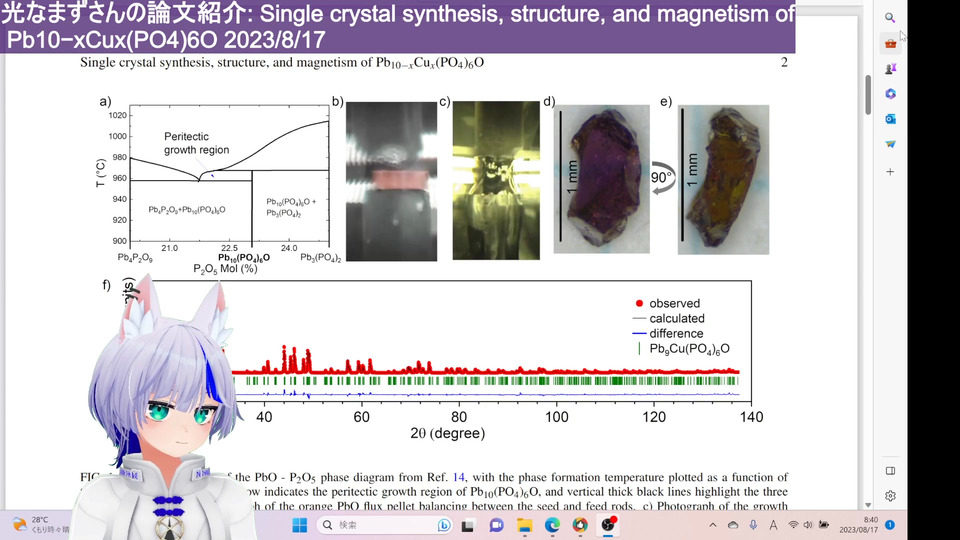Image resolution: width=960 pixels, height=540 pixels.
Task: Add a new sidebar app with plus icon
Action: click(890, 172)
